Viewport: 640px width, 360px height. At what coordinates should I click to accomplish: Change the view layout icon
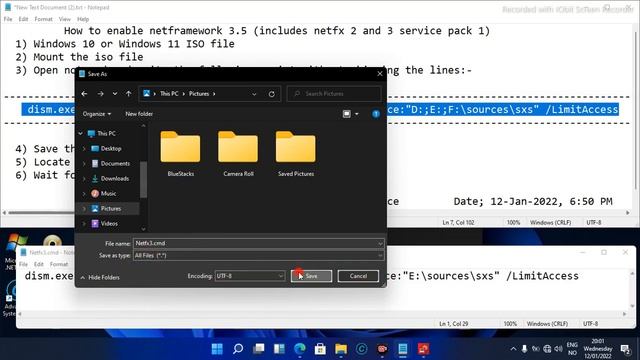pos(347,114)
